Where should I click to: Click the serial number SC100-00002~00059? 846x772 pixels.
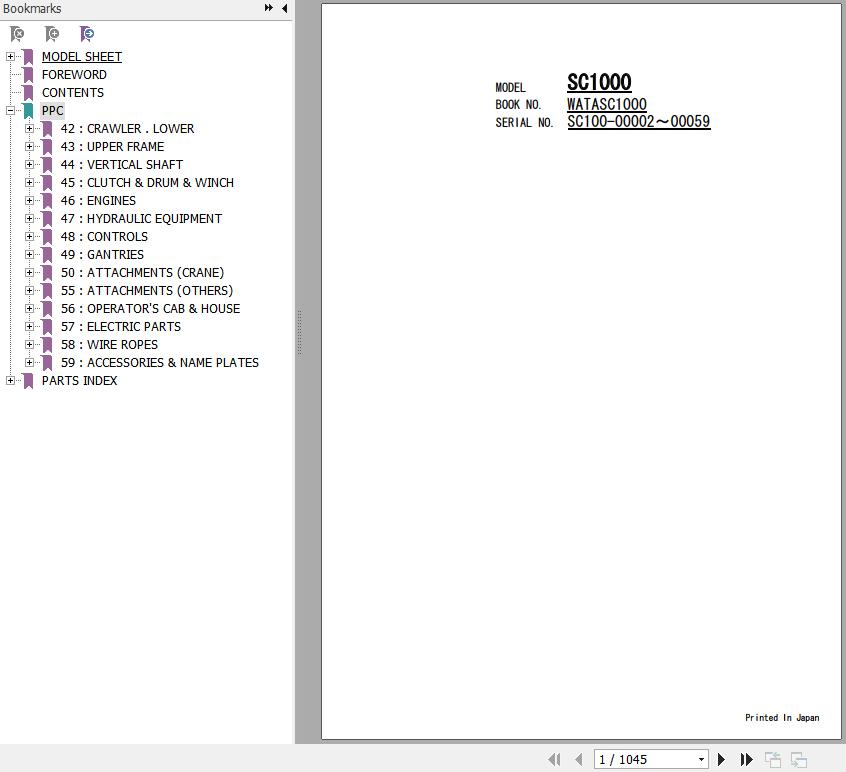click(x=639, y=122)
